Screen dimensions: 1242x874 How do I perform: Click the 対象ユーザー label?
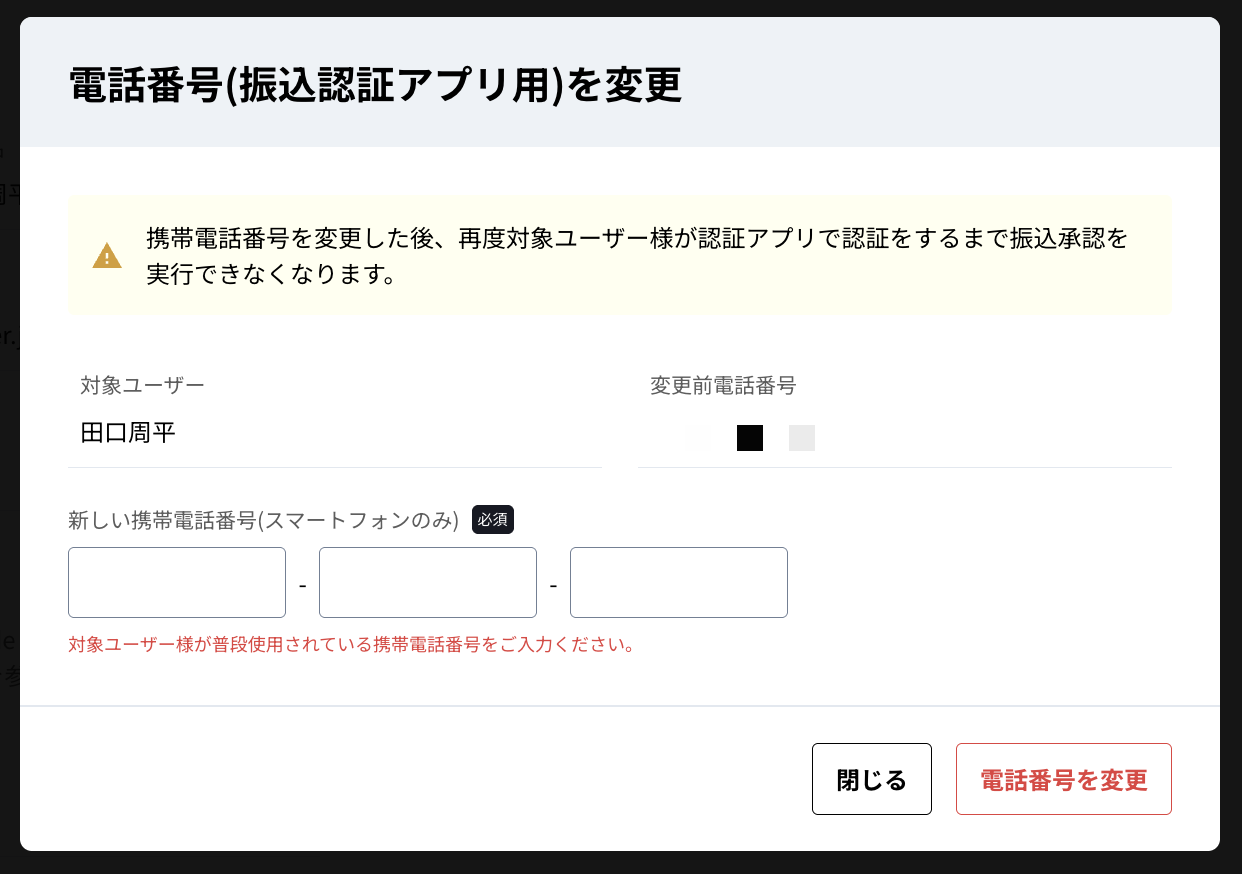(143, 385)
